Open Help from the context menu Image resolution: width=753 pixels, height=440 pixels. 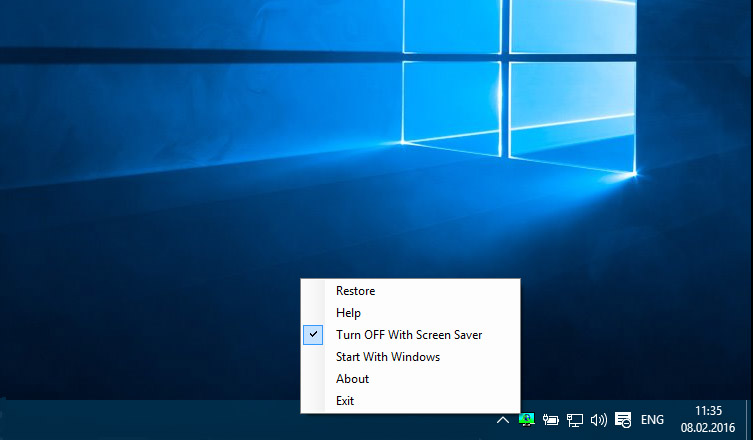click(411, 313)
